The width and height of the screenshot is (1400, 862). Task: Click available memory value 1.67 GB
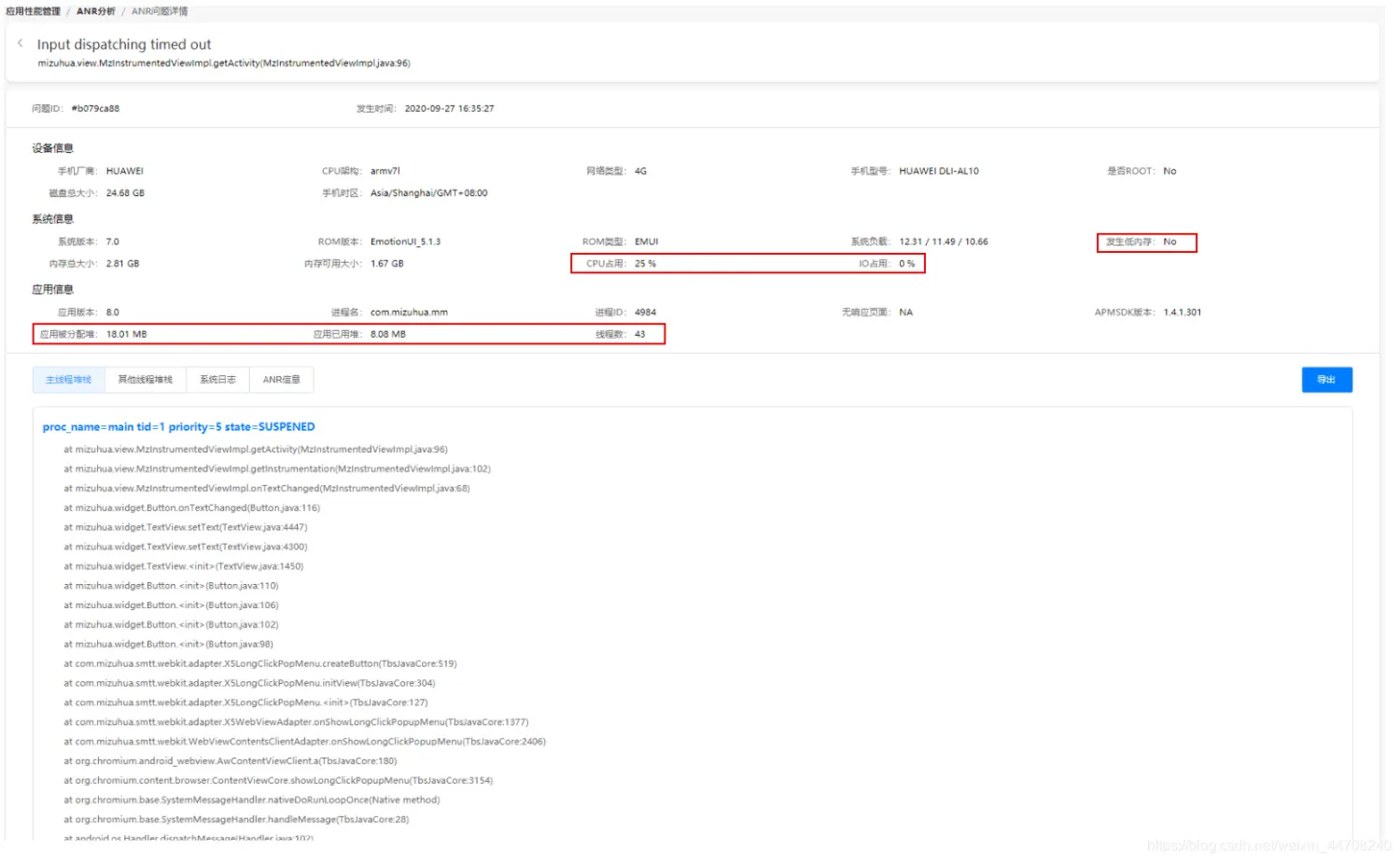[387, 264]
